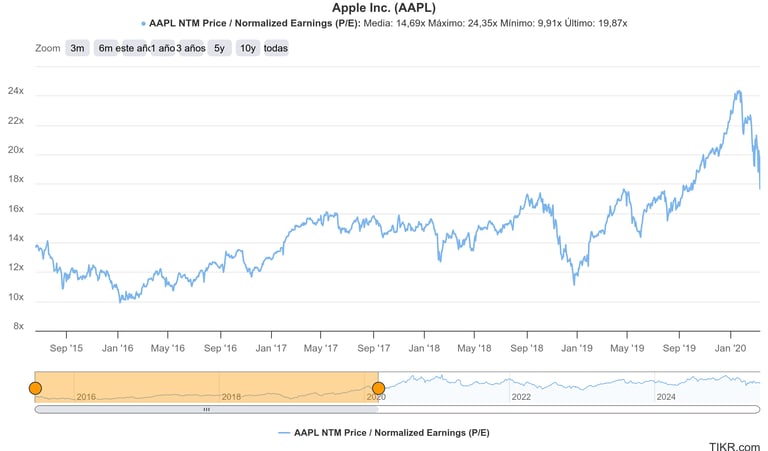Grab the left orange navigator handle
Image resolution: width=768 pixels, height=451 pixels.
tap(35, 388)
